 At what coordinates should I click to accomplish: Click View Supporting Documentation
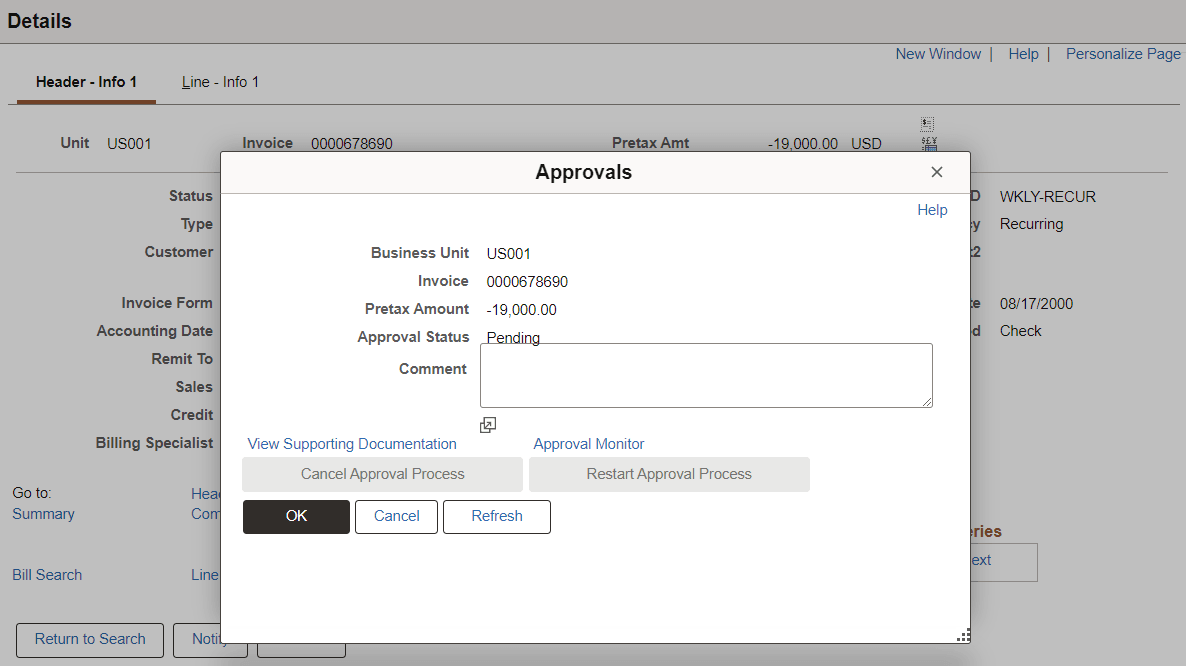(x=351, y=443)
